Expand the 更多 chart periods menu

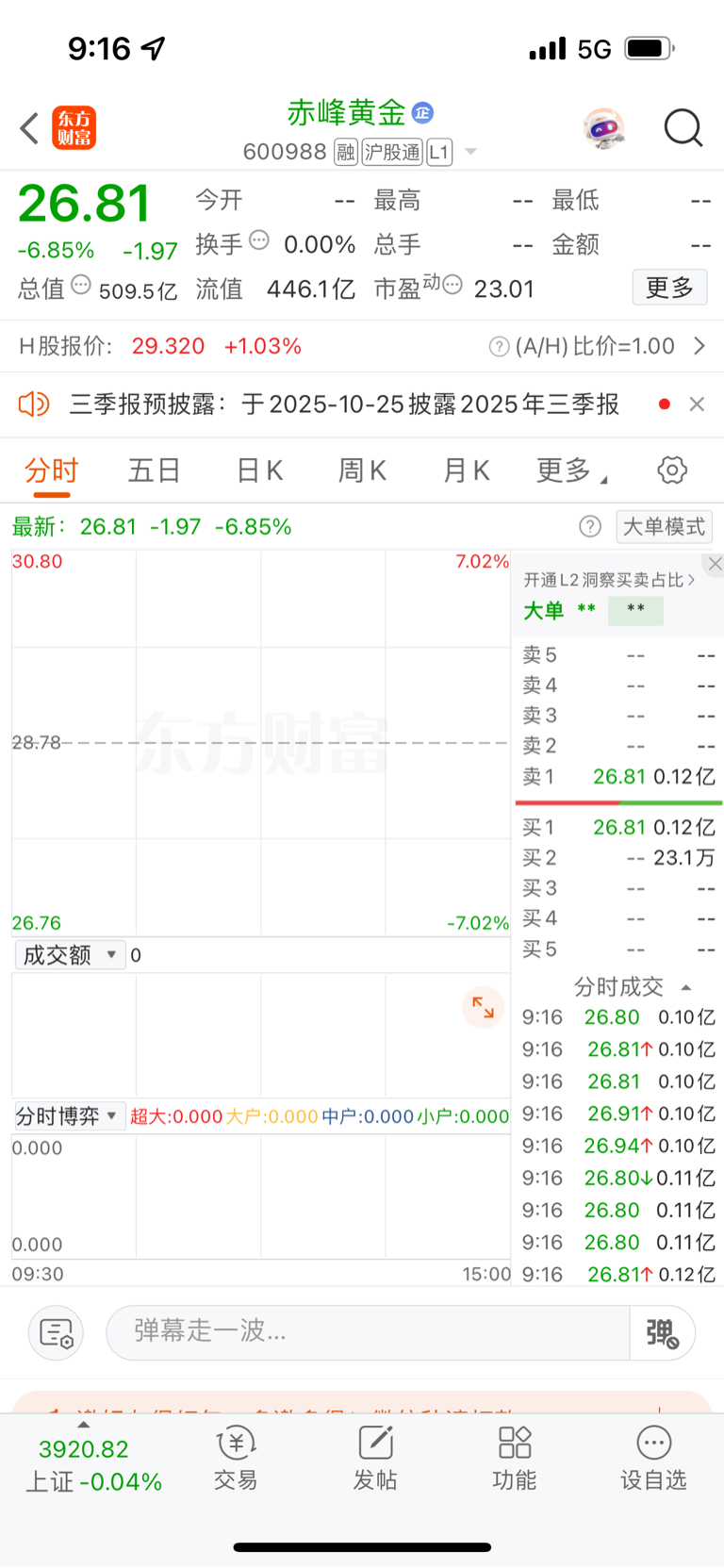(x=571, y=470)
